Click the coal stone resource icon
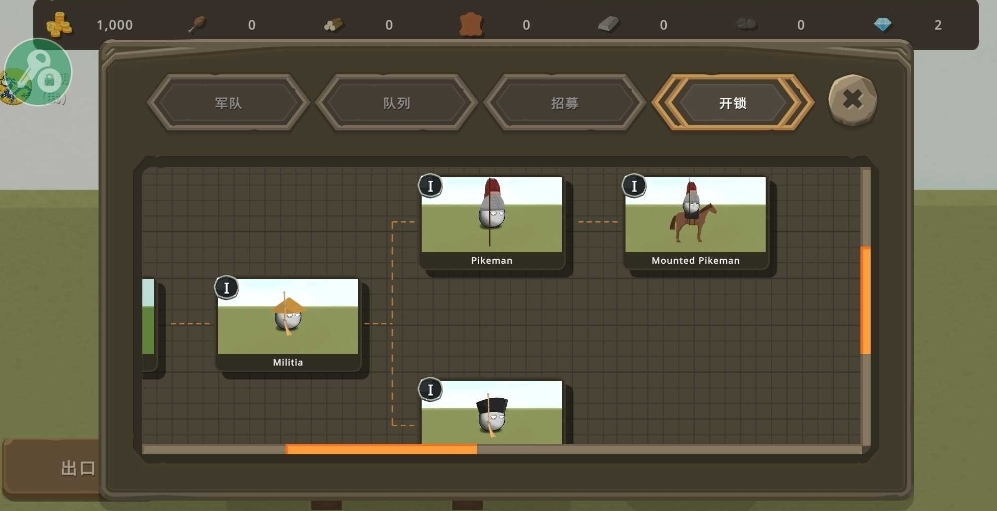The height and width of the screenshot is (511, 997). [746, 24]
